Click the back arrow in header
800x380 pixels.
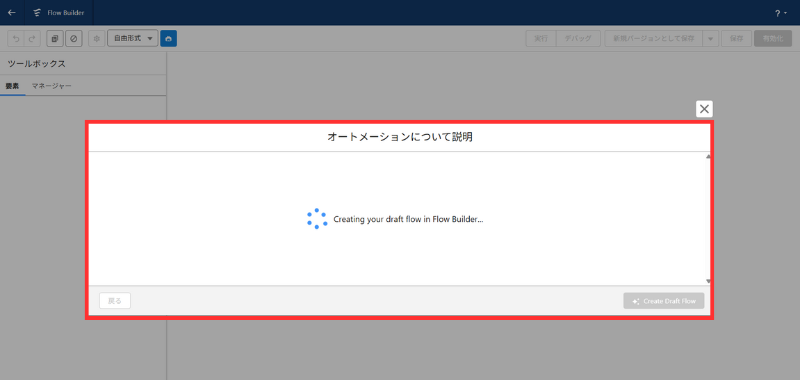[12, 13]
